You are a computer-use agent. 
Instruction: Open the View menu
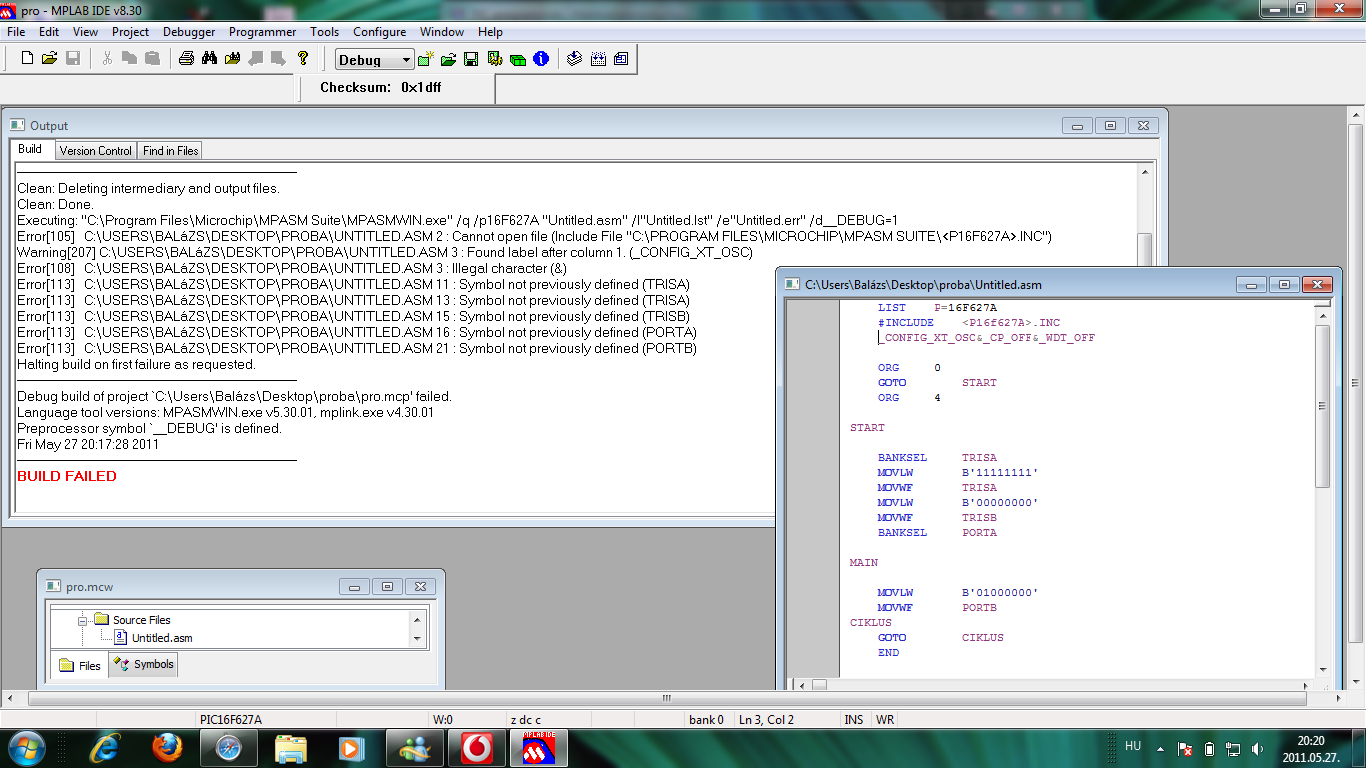[x=86, y=32]
